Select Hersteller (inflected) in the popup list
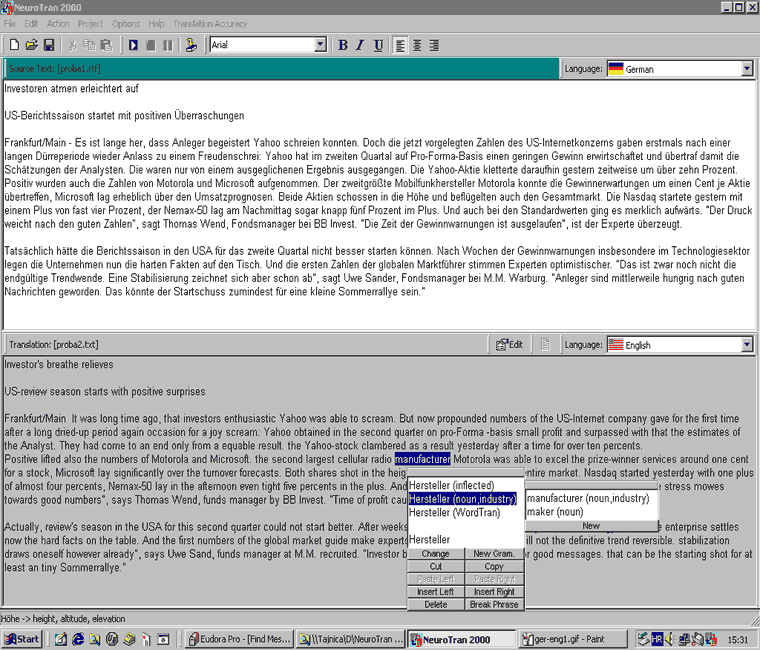This screenshot has height=650, width=760. coord(451,485)
